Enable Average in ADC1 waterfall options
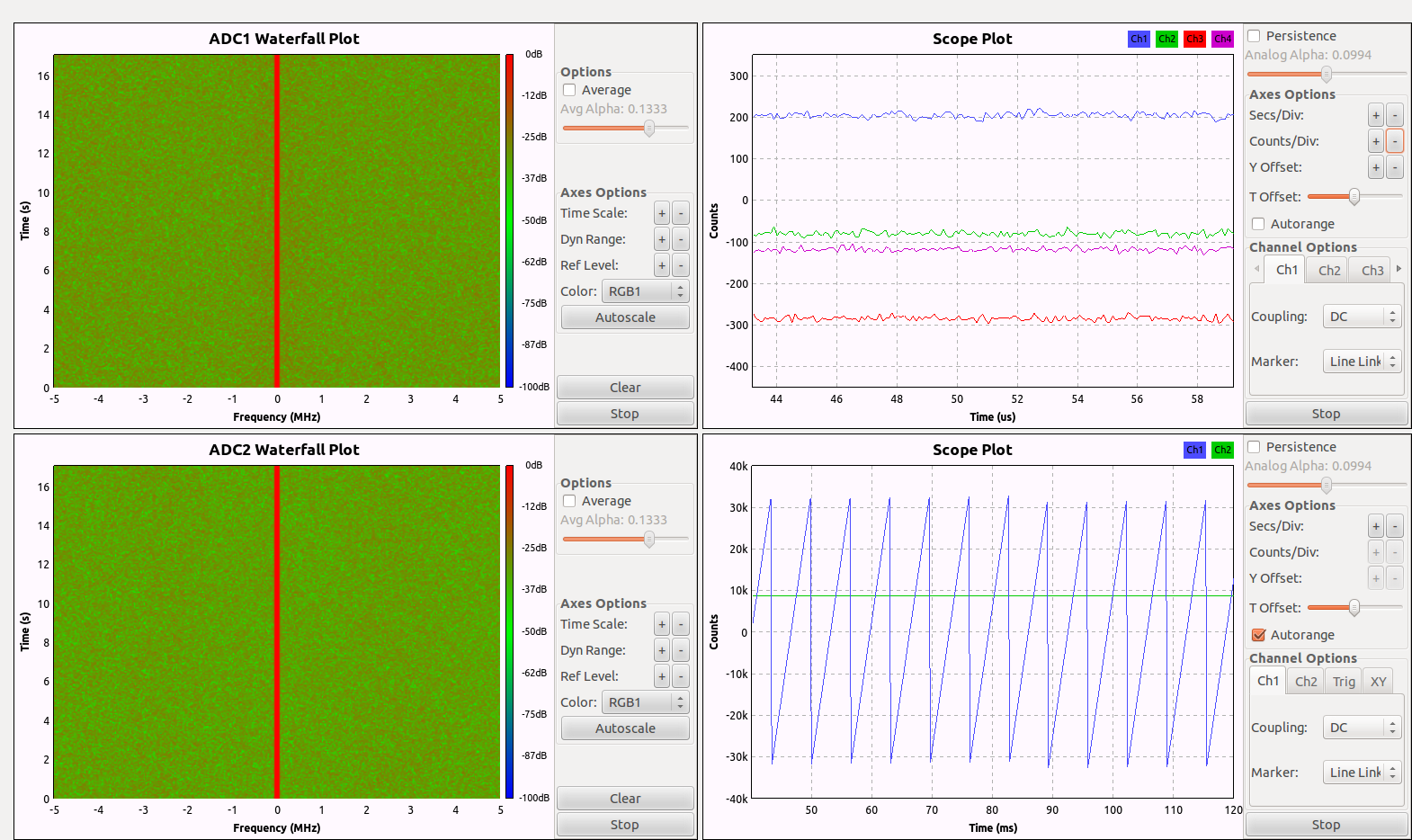 pyautogui.click(x=569, y=90)
